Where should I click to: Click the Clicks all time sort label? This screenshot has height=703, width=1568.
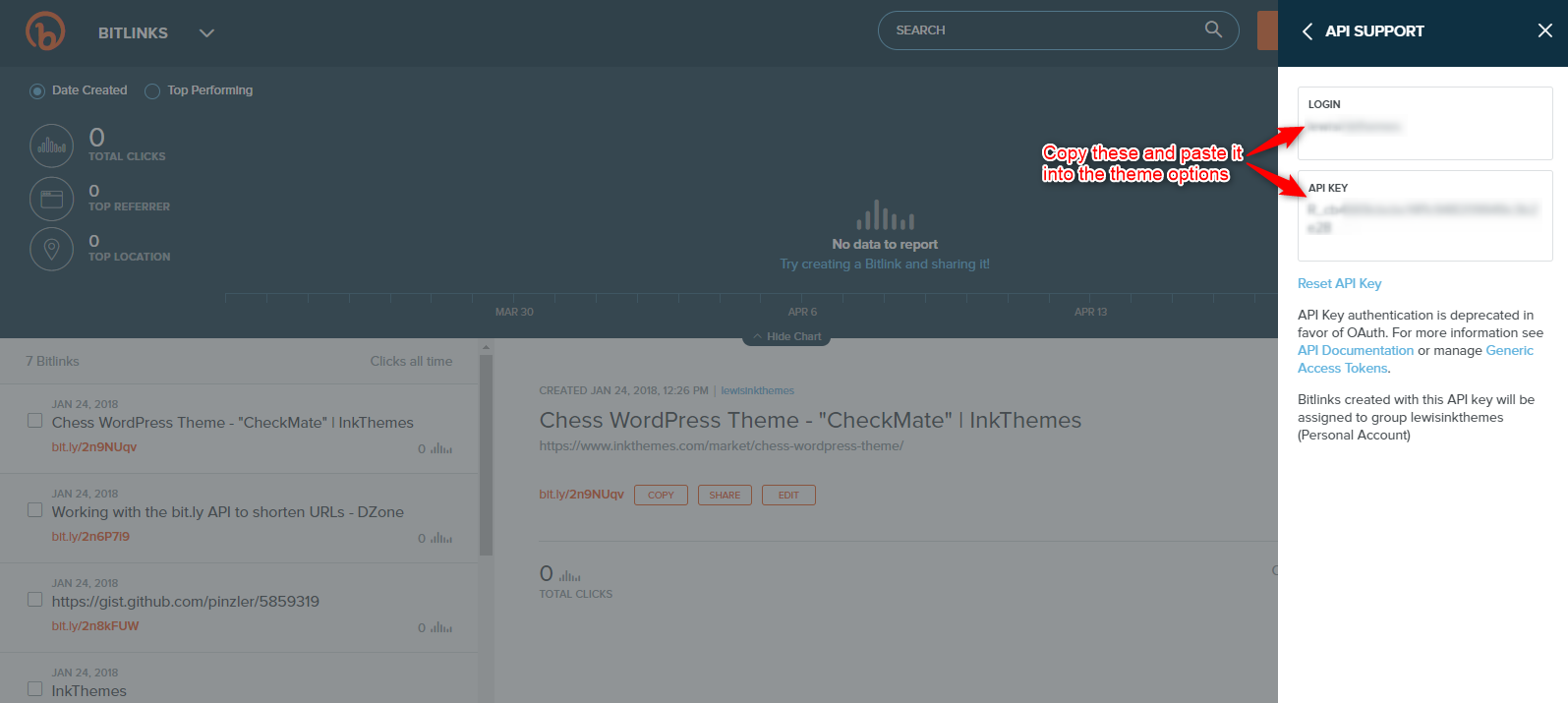coord(412,361)
